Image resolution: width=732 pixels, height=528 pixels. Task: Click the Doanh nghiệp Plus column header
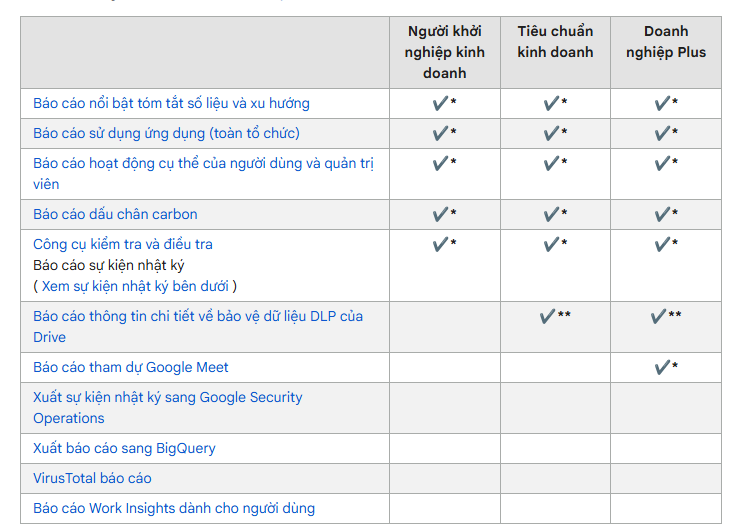click(x=666, y=42)
